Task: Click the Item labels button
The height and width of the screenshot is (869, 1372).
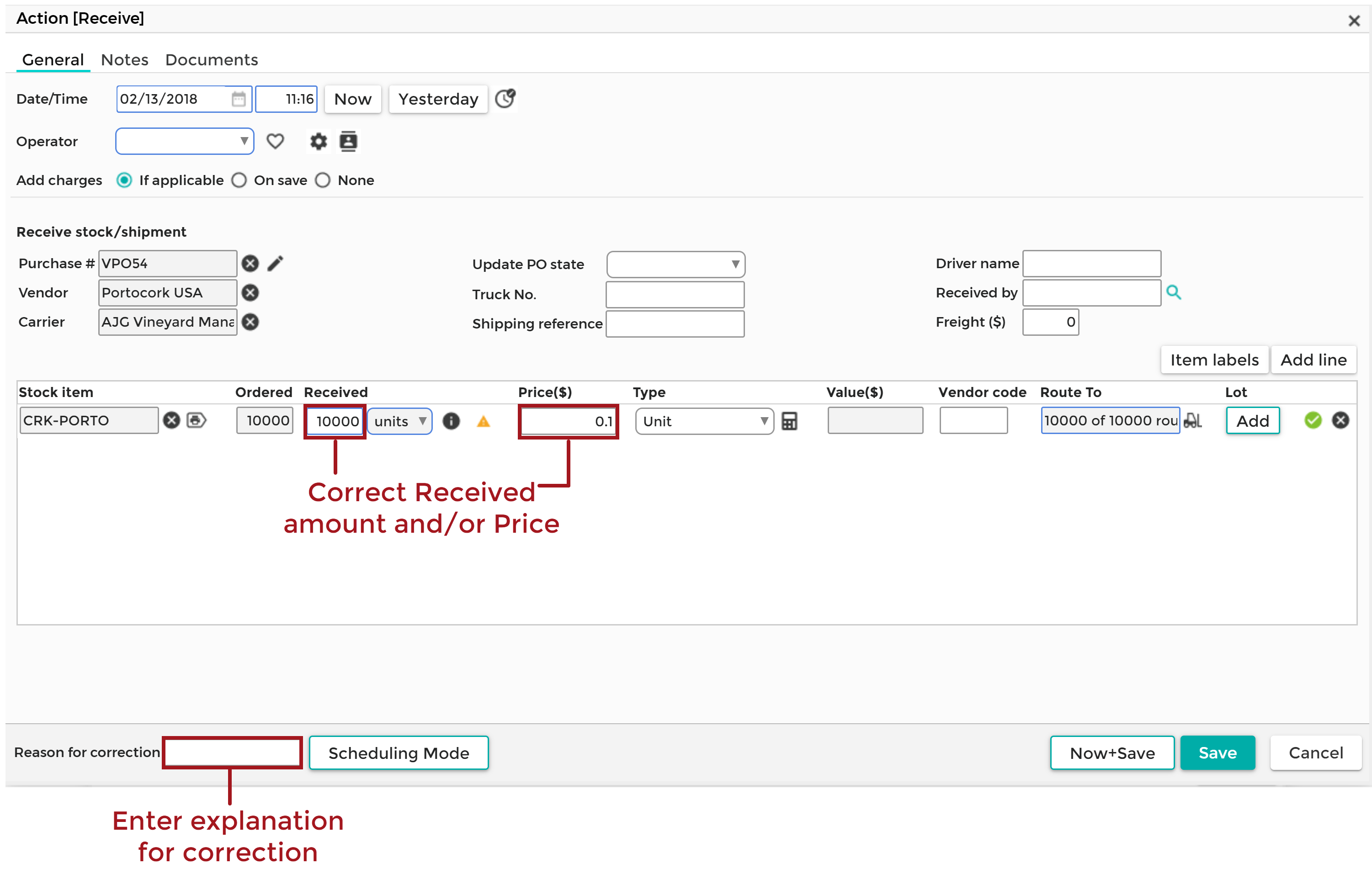Action: click(x=1214, y=360)
